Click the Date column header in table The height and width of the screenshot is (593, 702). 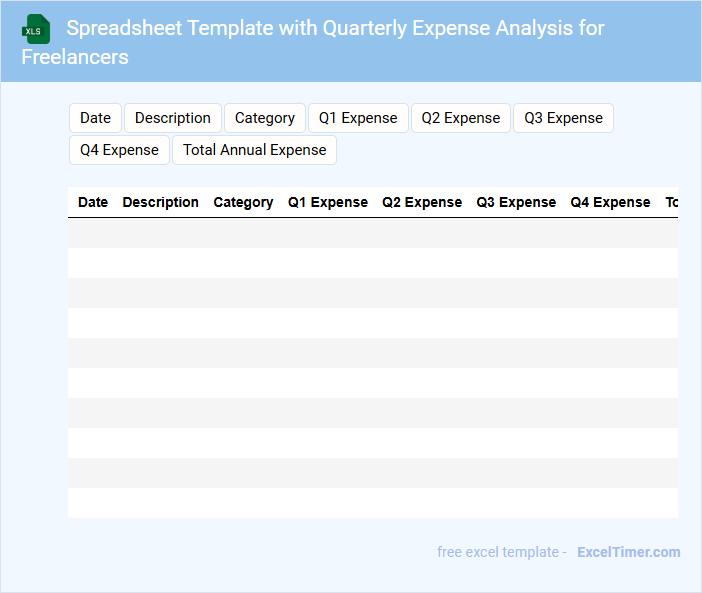(x=93, y=202)
